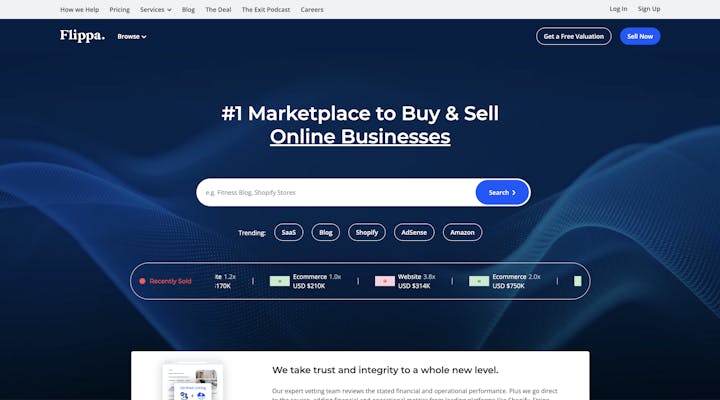Click thumbnail beside Ecommerce USD $750K
The width and height of the screenshot is (720, 400).
[x=479, y=281]
